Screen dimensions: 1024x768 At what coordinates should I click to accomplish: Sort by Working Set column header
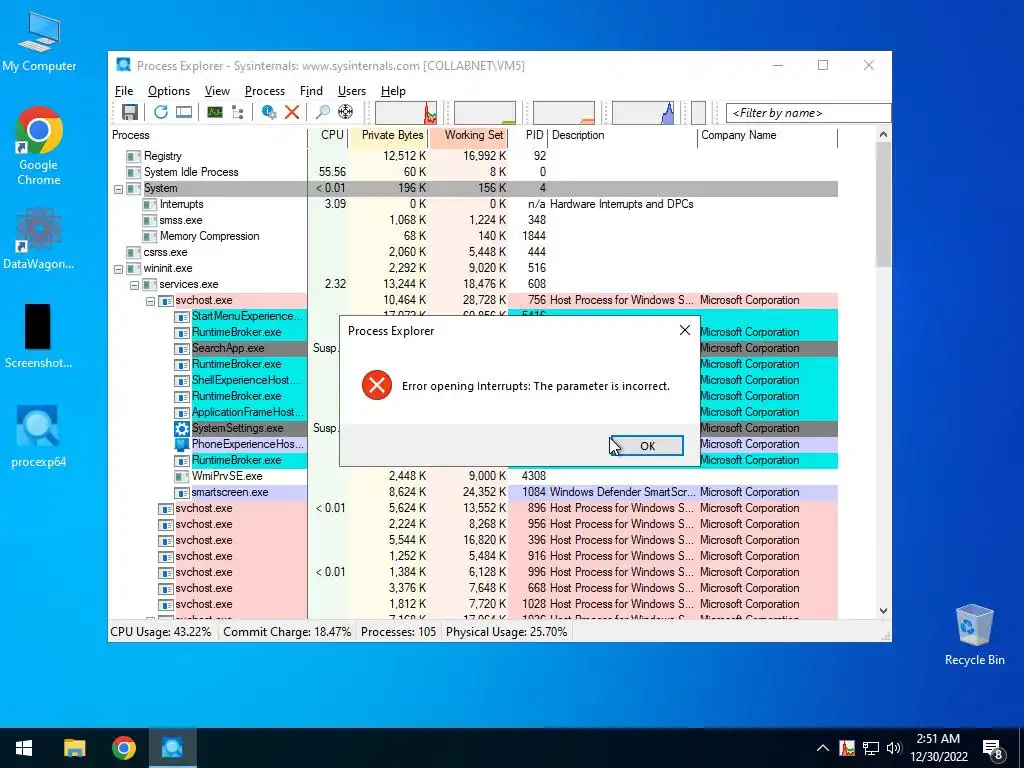(x=468, y=135)
